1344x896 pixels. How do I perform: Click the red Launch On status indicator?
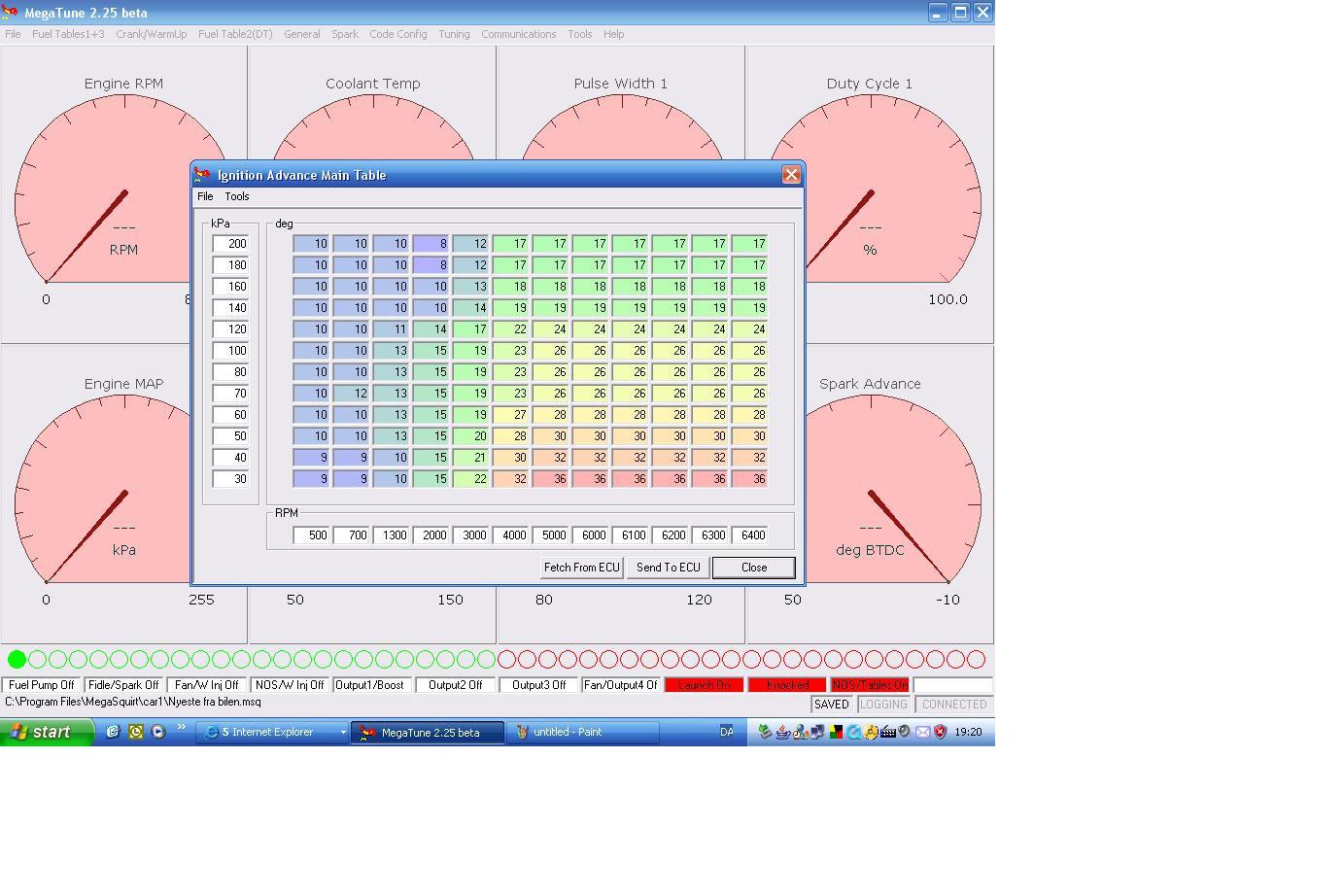coord(704,685)
